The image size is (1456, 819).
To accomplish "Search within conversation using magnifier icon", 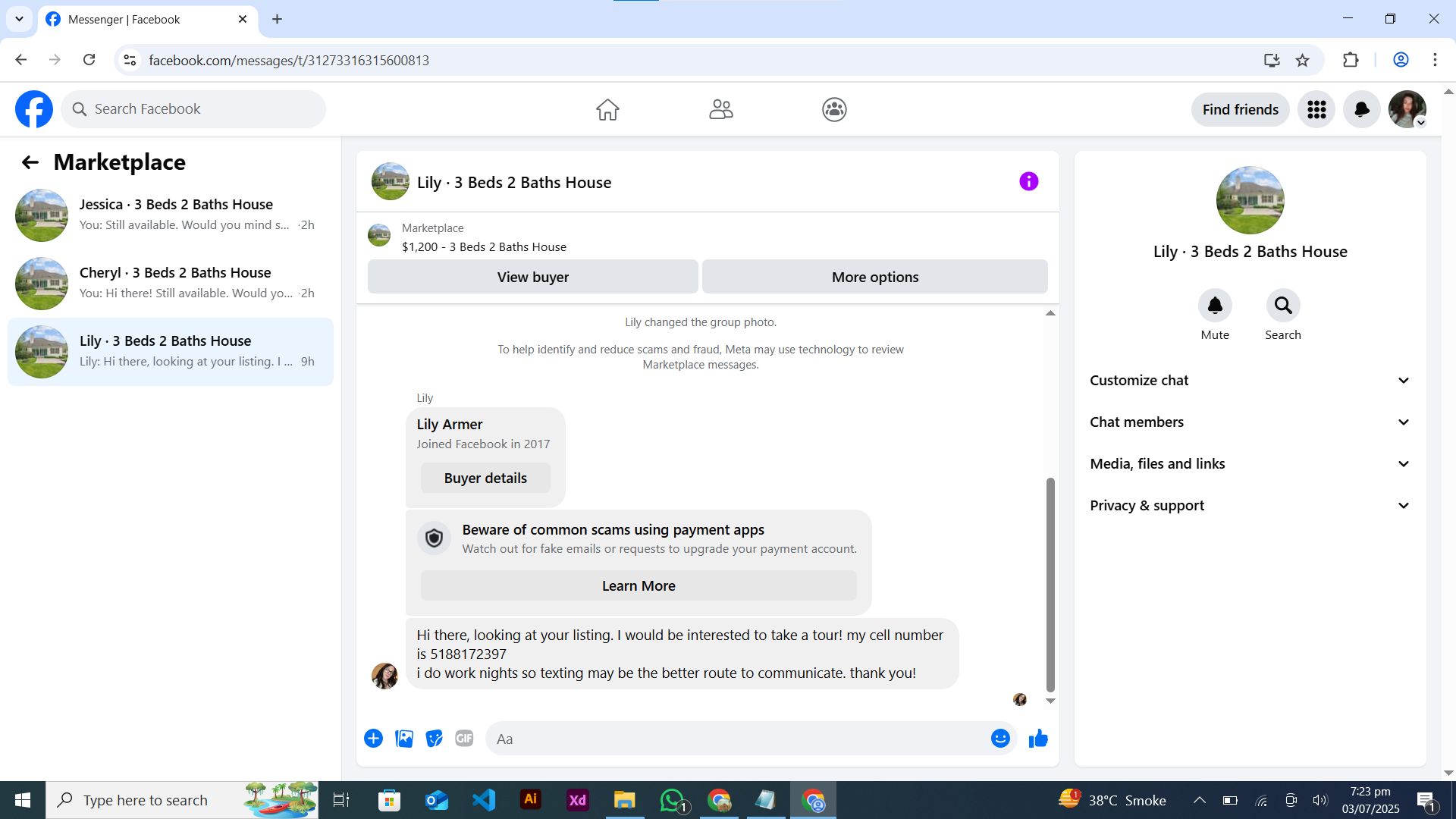I will [x=1282, y=306].
